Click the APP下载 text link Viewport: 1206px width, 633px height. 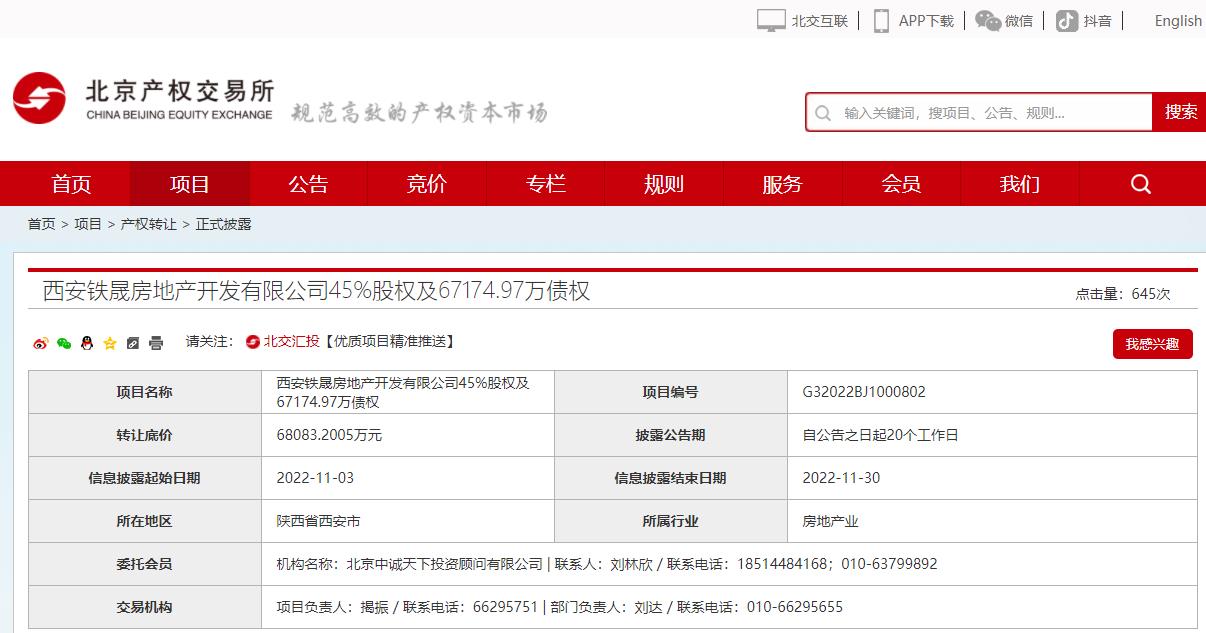click(x=926, y=21)
